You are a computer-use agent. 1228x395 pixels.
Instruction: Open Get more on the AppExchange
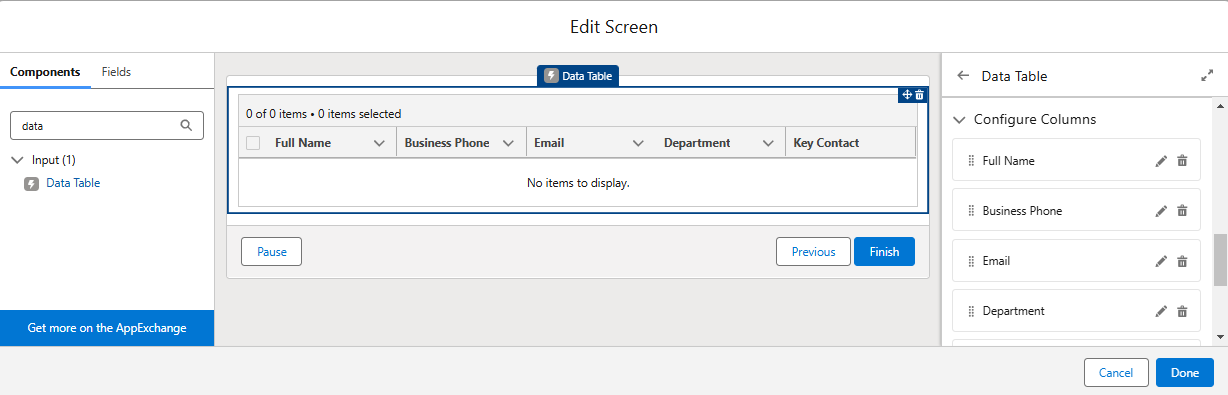point(107,328)
